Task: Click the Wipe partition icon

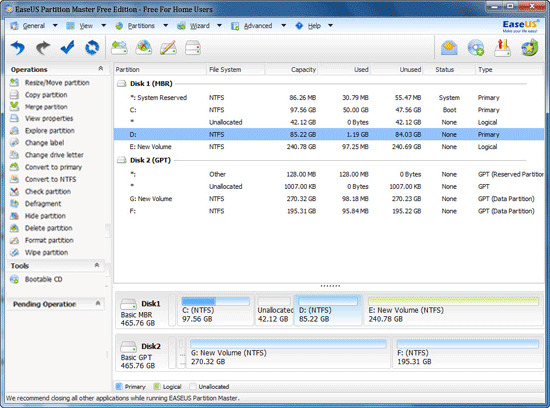Action: click(14, 252)
